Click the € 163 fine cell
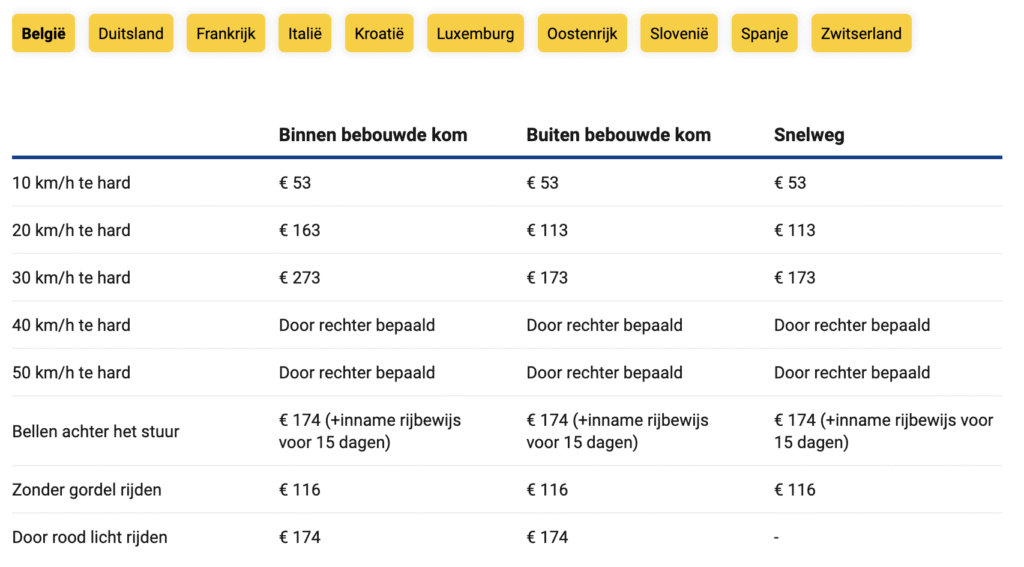1024x567 pixels. pyautogui.click(x=300, y=230)
